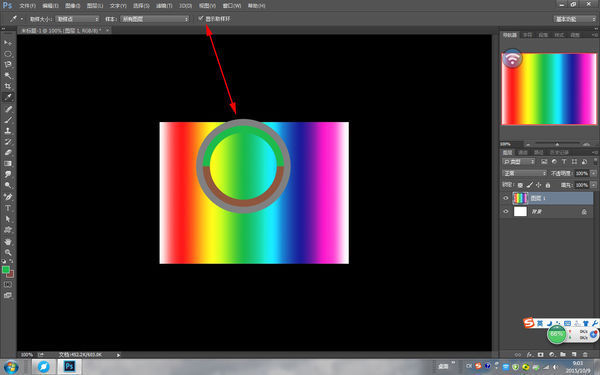Select the Crop tool
The height and width of the screenshot is (375, 600).
coord(8,86)
